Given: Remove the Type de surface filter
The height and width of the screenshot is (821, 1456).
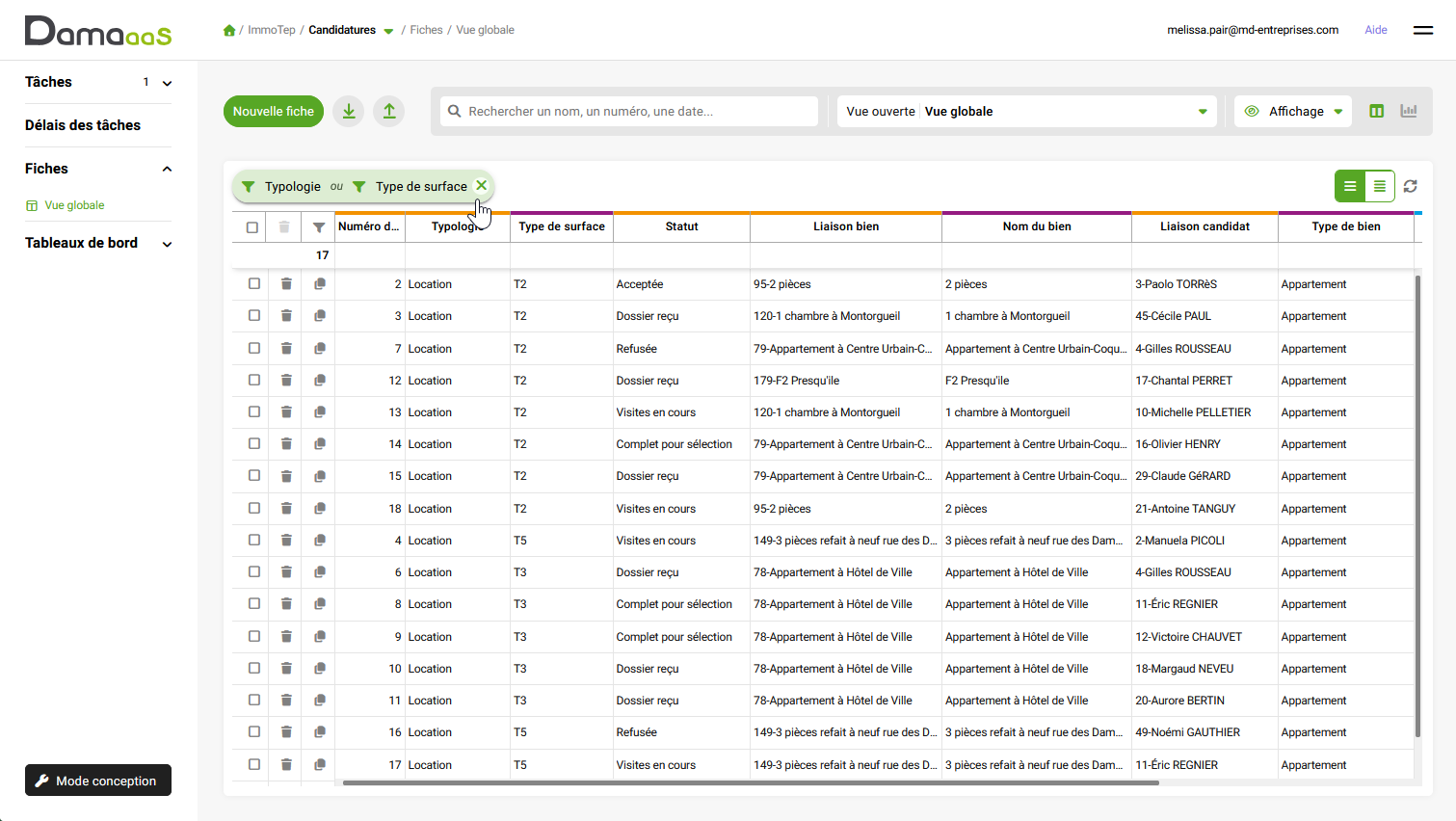Looking at the screenshot, I should [x=481, y=185].
